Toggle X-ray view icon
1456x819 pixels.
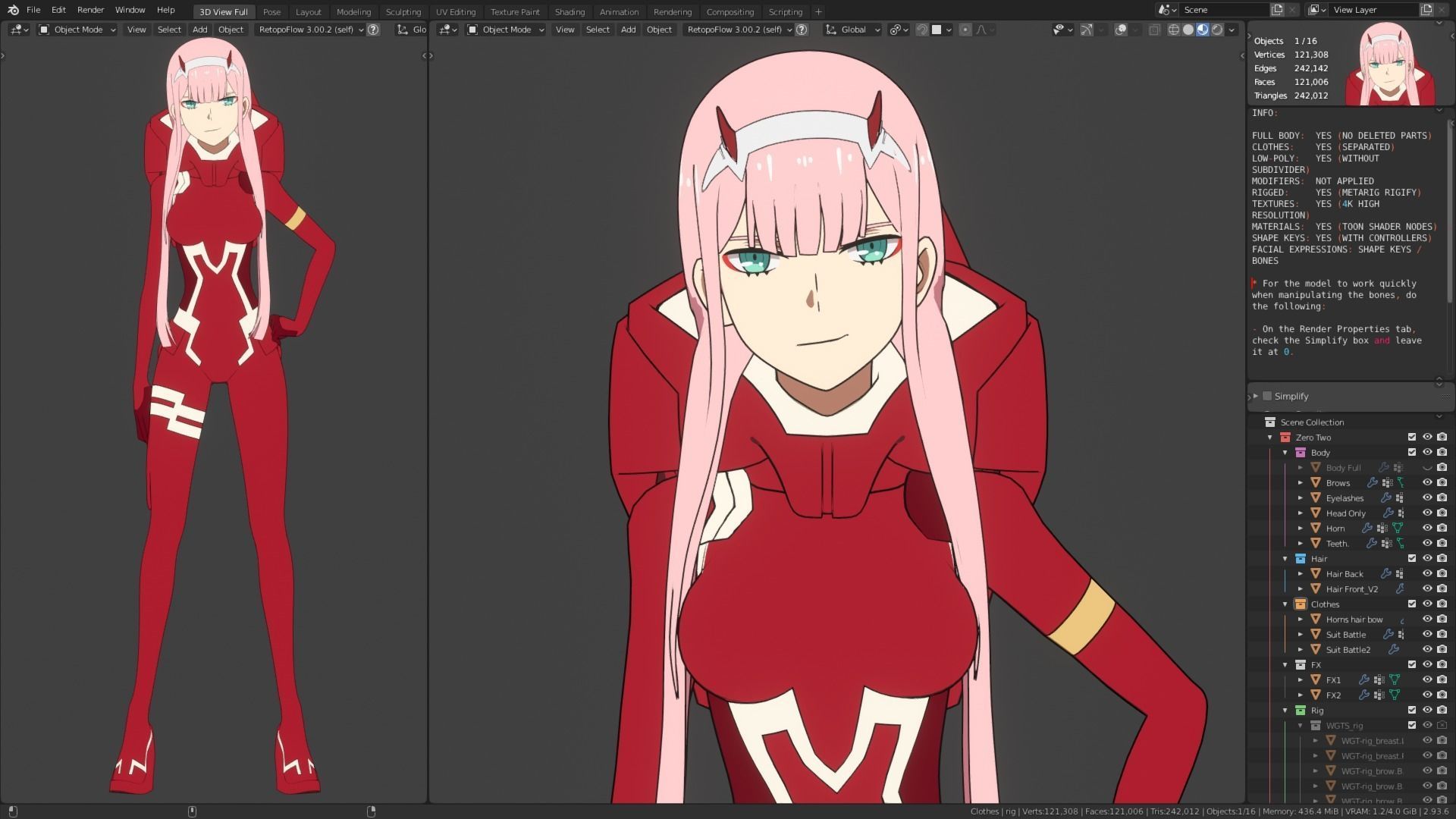[x=1154, y=30]
